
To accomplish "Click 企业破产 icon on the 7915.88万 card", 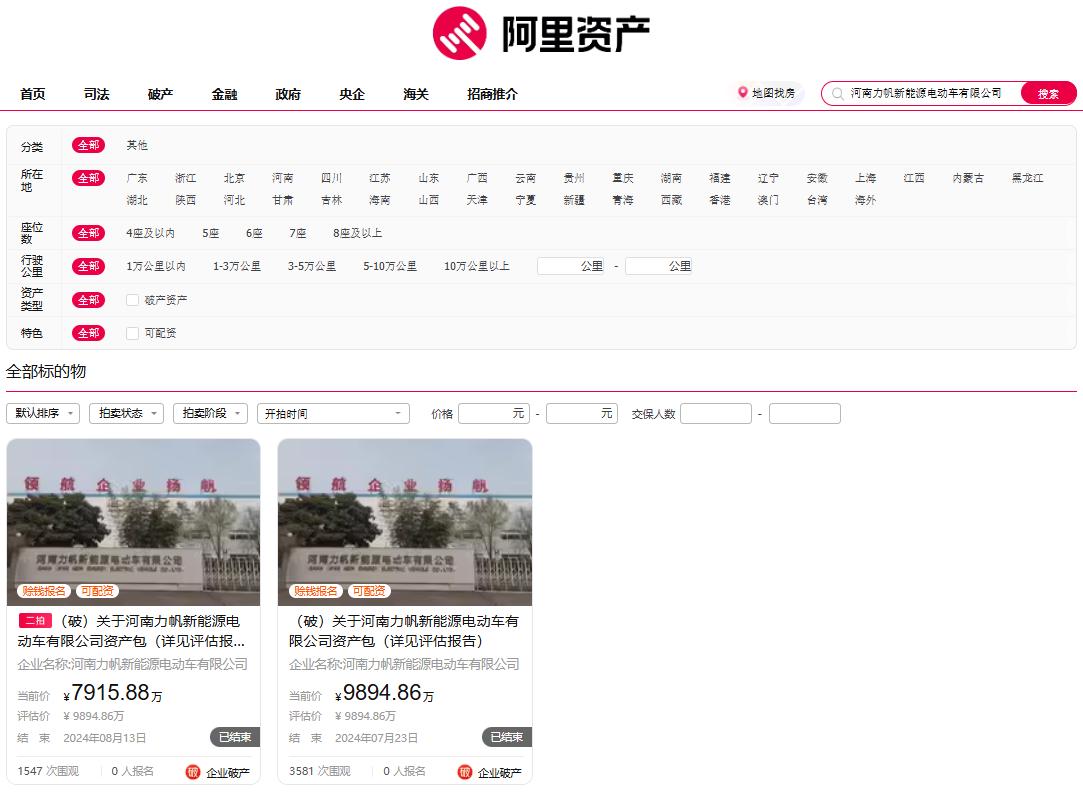I will [x=193, y=772].
